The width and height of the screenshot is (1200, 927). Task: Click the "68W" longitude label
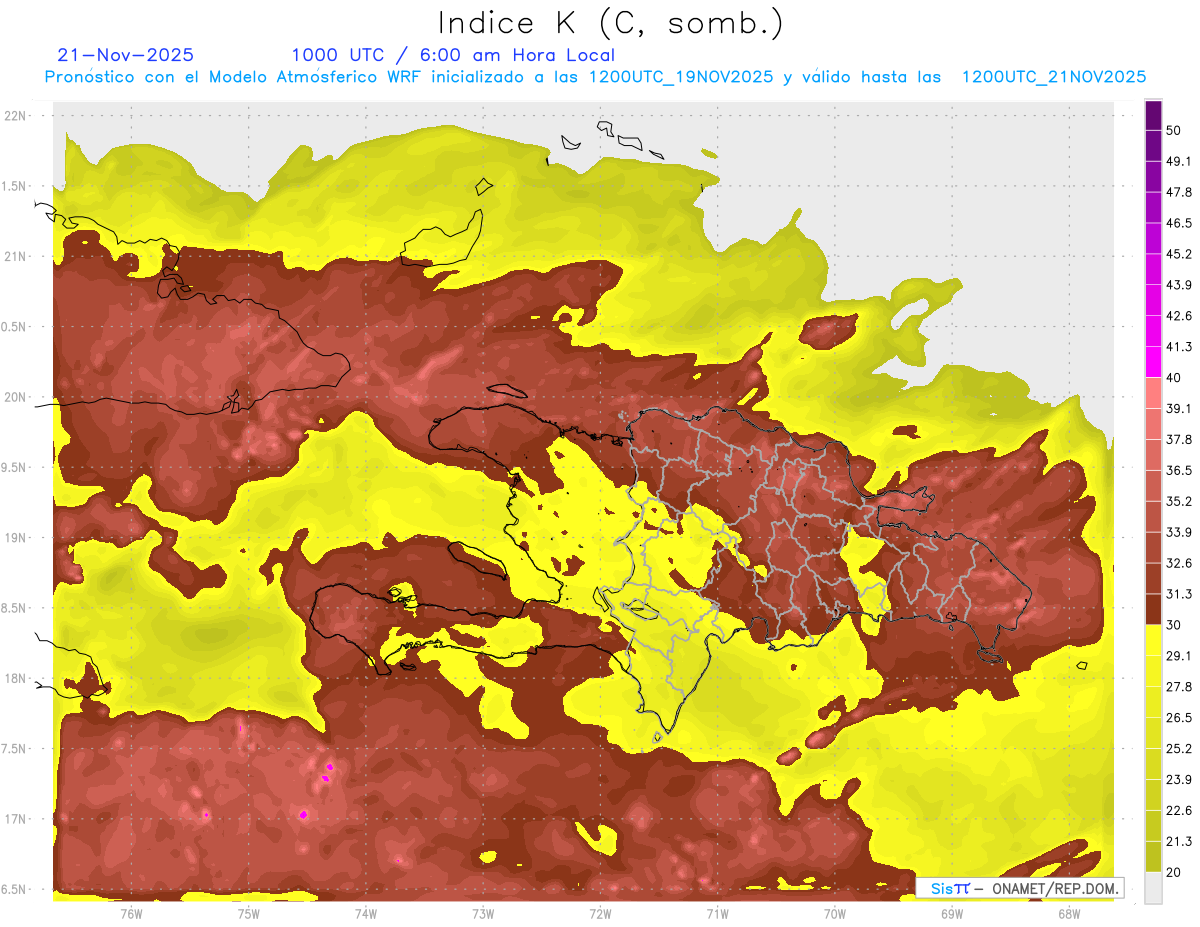(x=1069, y=912)
